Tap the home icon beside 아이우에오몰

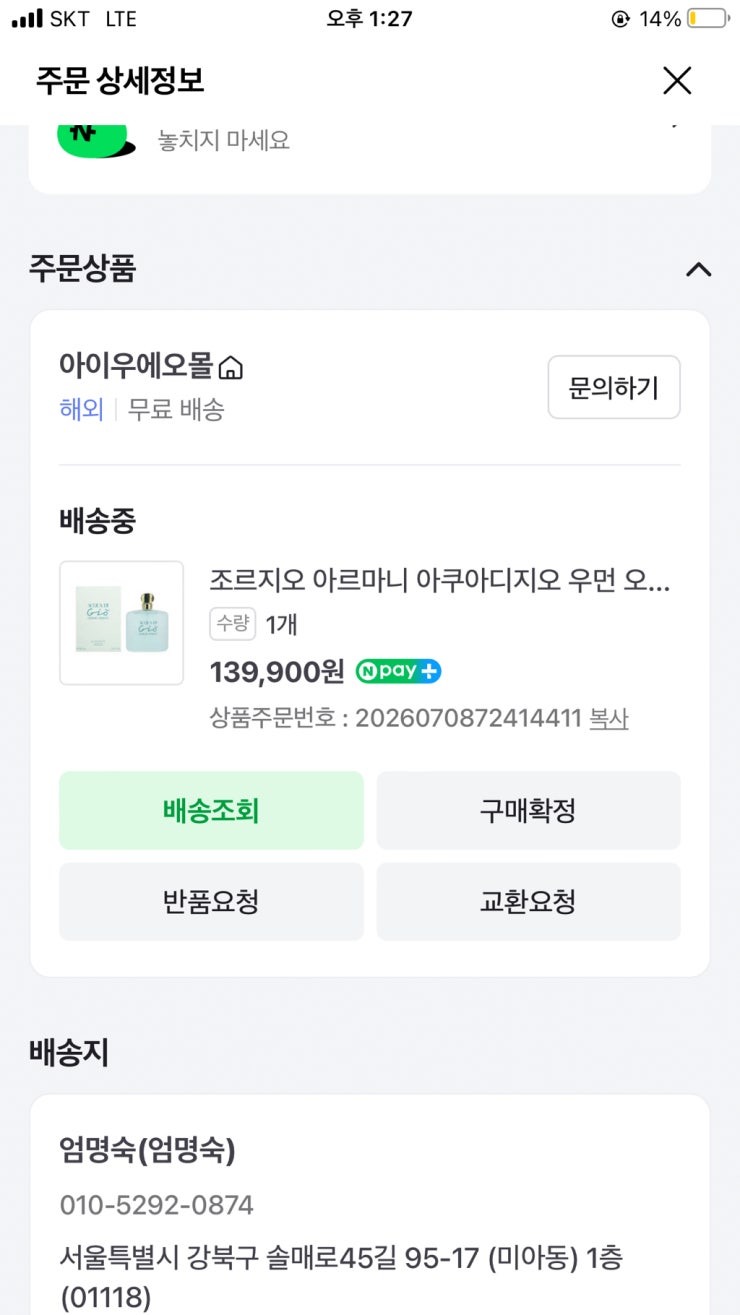coord(231,368)
